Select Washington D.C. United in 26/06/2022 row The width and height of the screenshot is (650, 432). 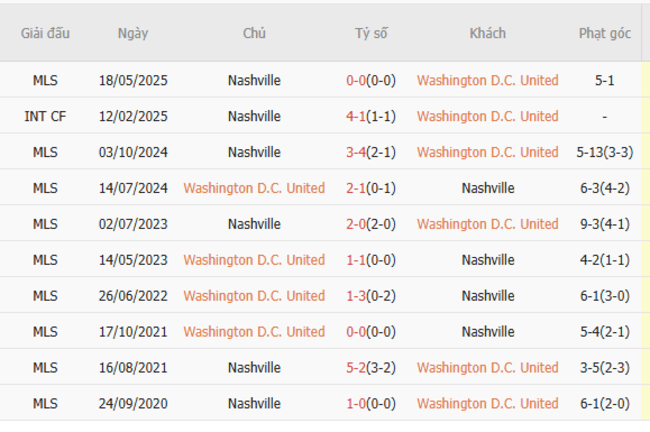click(254, 296)
